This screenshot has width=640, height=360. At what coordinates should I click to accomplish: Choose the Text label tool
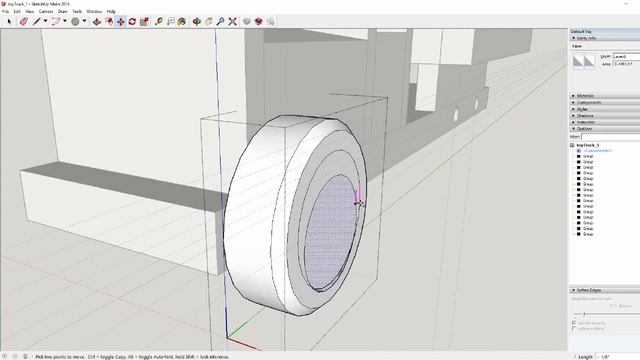pyautogui.click(x=171, y=22)
